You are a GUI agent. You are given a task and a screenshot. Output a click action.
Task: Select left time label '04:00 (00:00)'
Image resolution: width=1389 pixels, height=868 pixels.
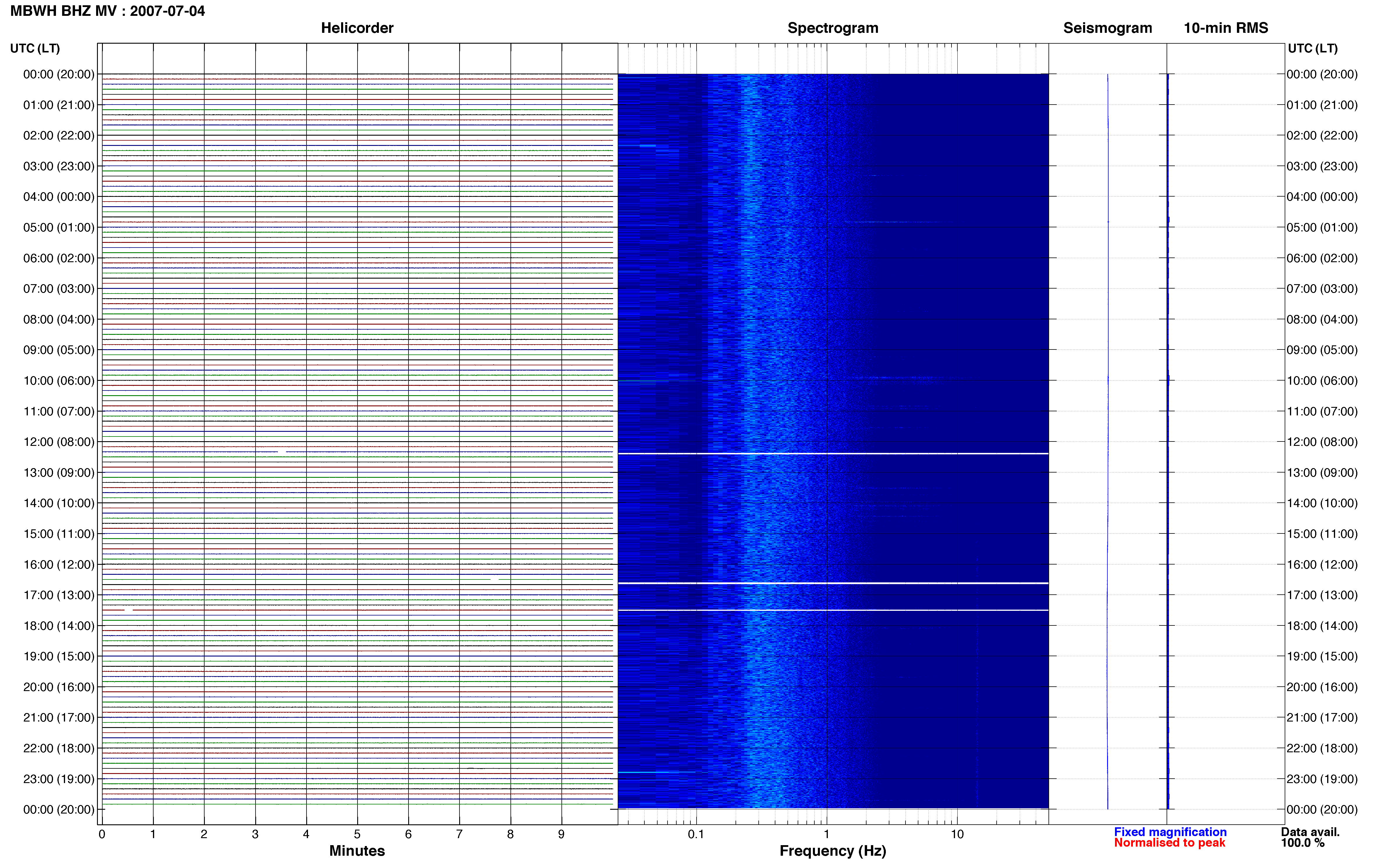59,197
